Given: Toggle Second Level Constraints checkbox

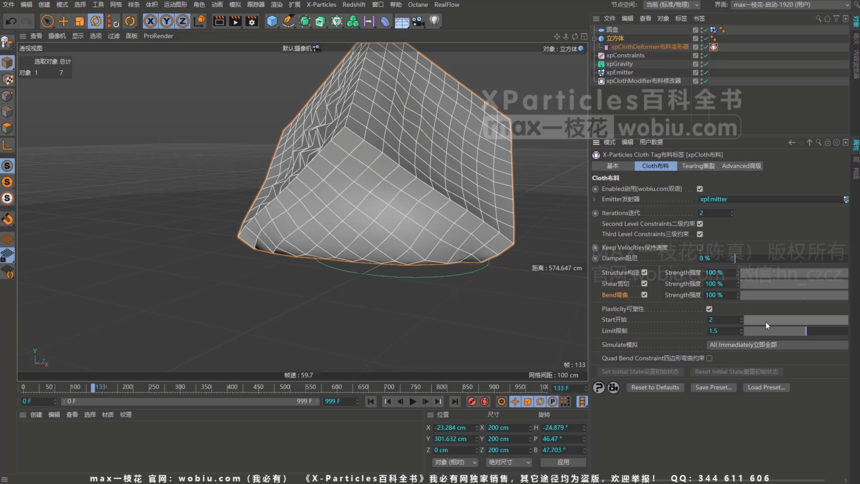Looking at the screenshot, I should coord(700,224).
